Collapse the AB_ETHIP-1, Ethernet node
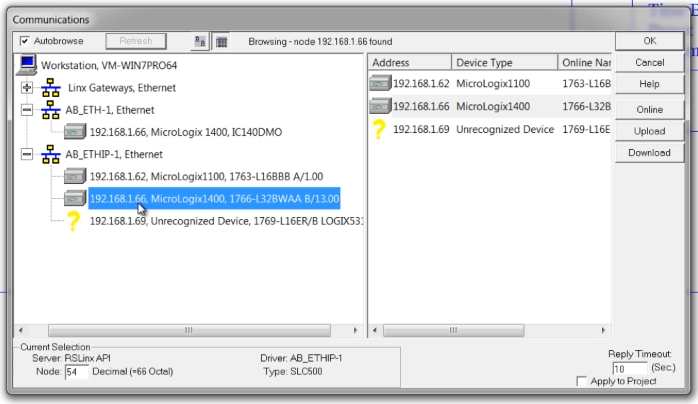Screen dimensions: 698x404 (27, 154)
